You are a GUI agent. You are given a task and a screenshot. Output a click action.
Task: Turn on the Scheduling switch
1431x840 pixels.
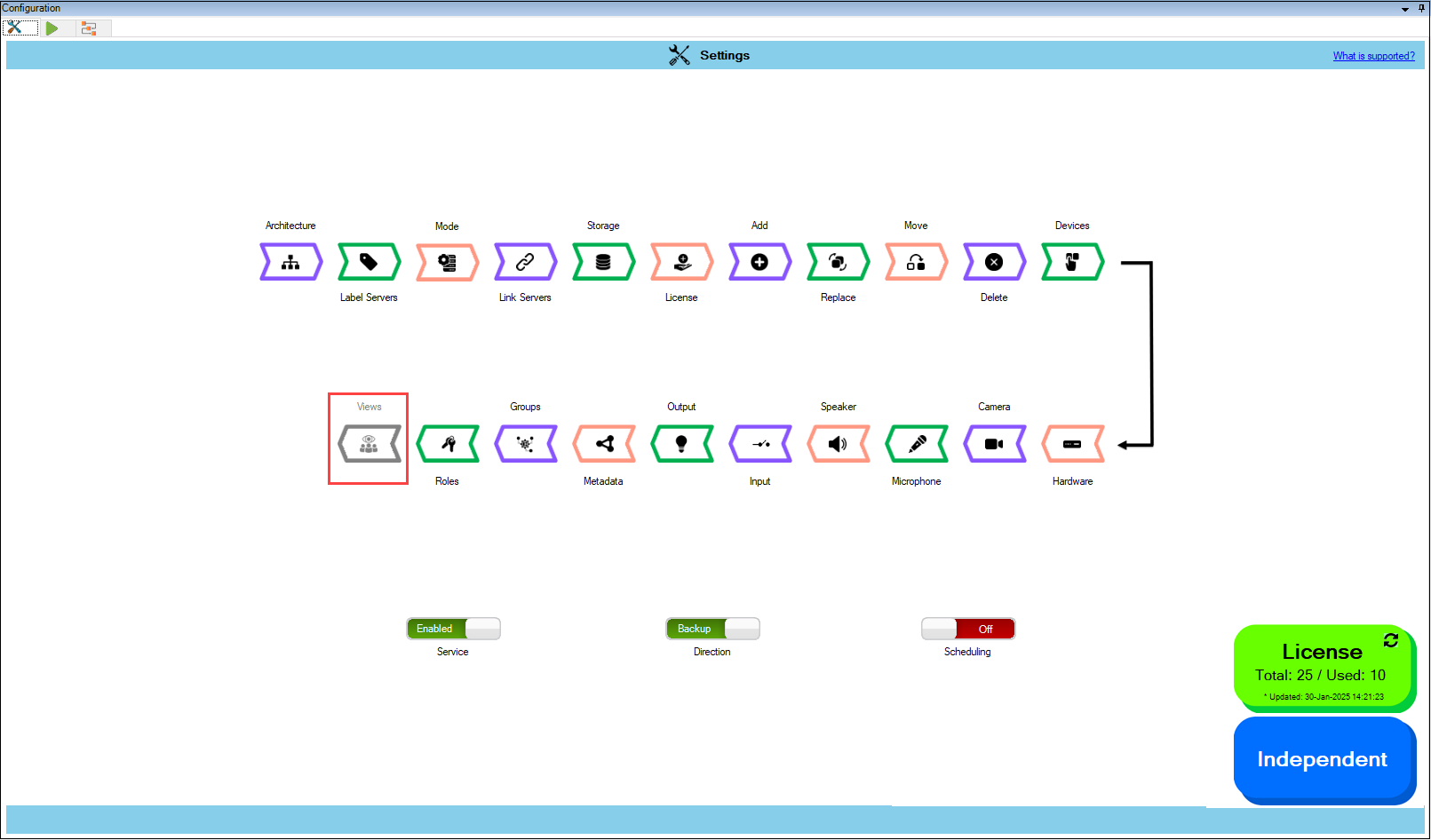coord(967,629)
